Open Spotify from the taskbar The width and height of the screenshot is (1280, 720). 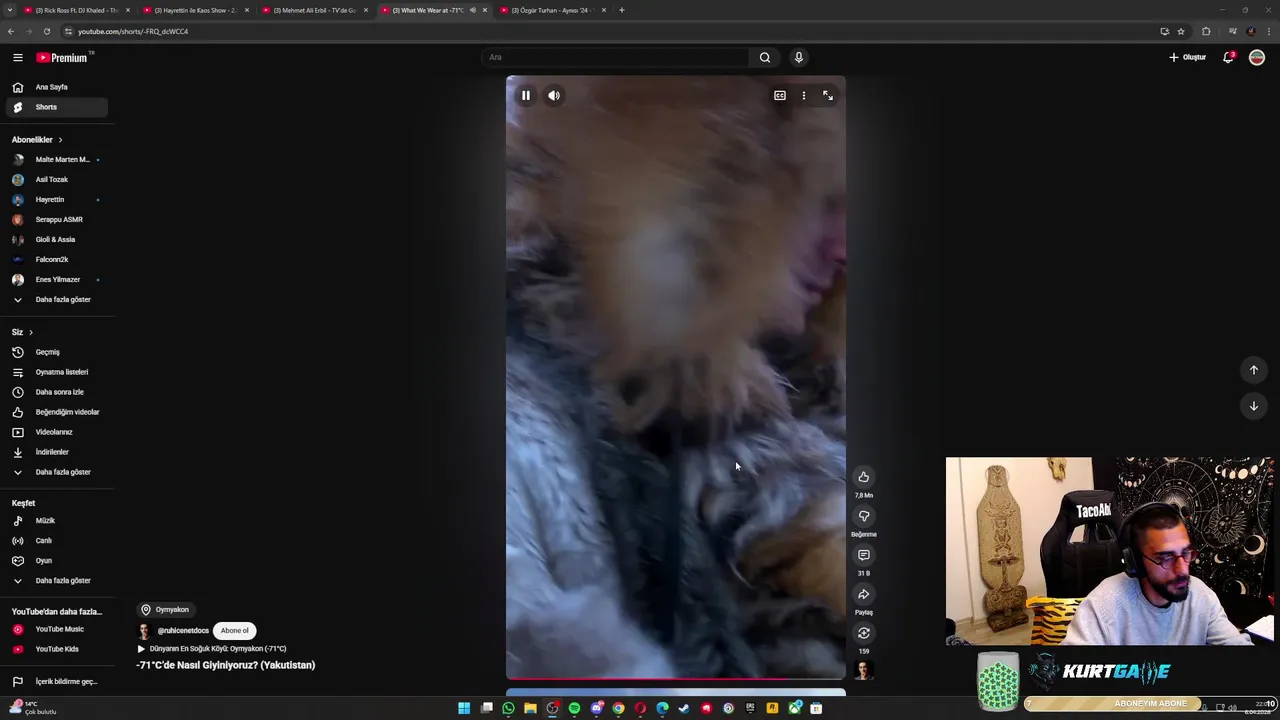(x=574, y=708)
